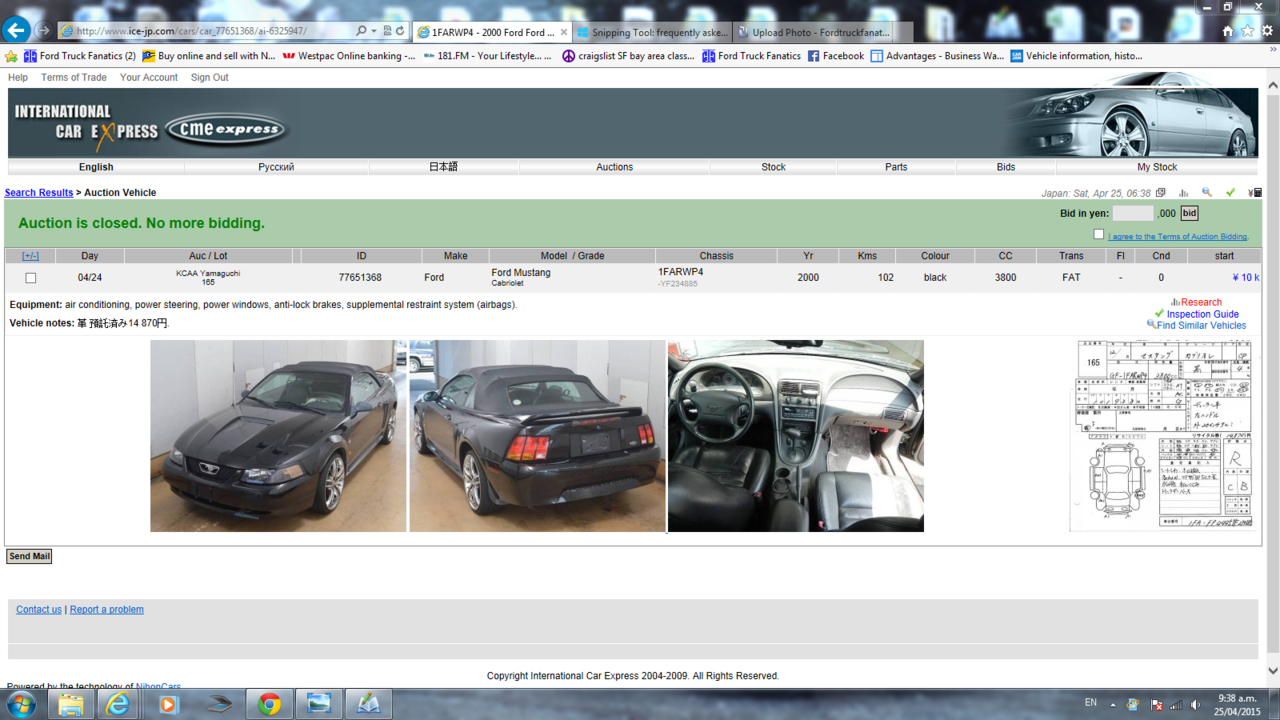Click the magnifier search icon near Japan time
This screenshot has width=1280, height=720.
pyautogui.click(x=1207, y=193)
